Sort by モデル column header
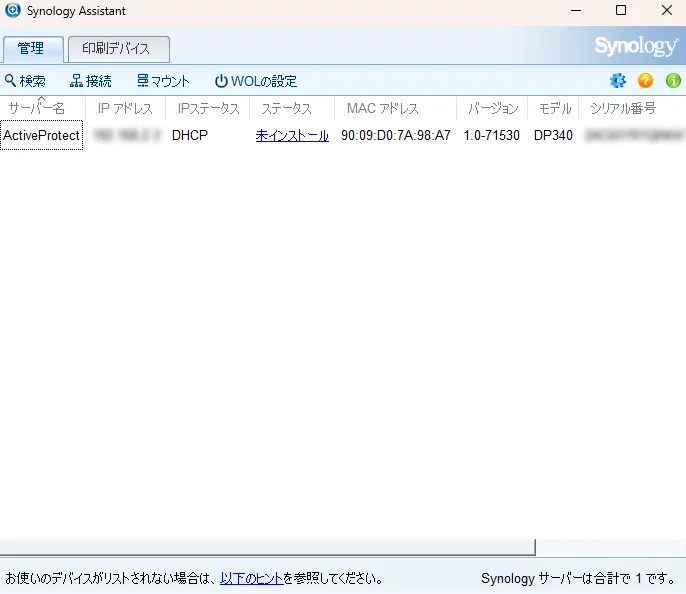Viewport: 686px width, 594px height. (553, 108)
